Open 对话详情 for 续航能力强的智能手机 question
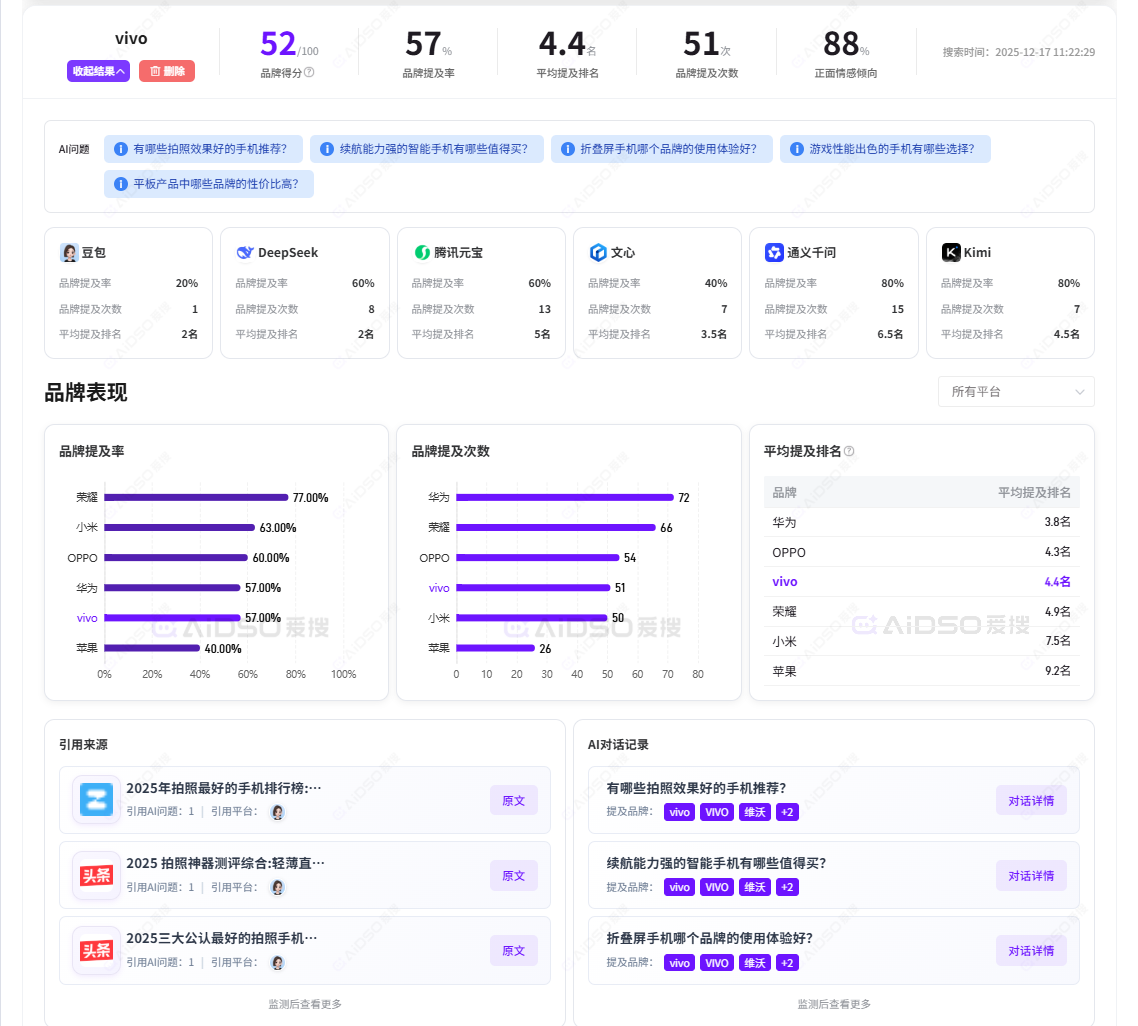Viewport: 1138px width, 1026px height. pos(1030,876)
